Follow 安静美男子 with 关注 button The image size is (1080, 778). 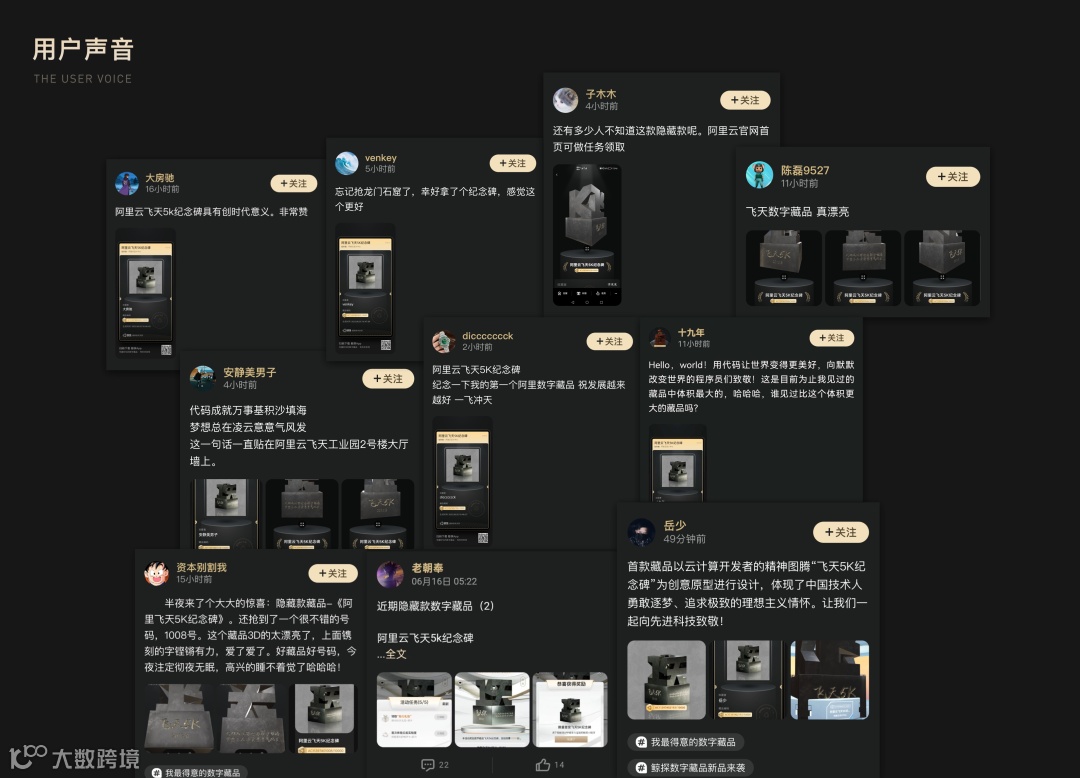(x=388, y=378)
